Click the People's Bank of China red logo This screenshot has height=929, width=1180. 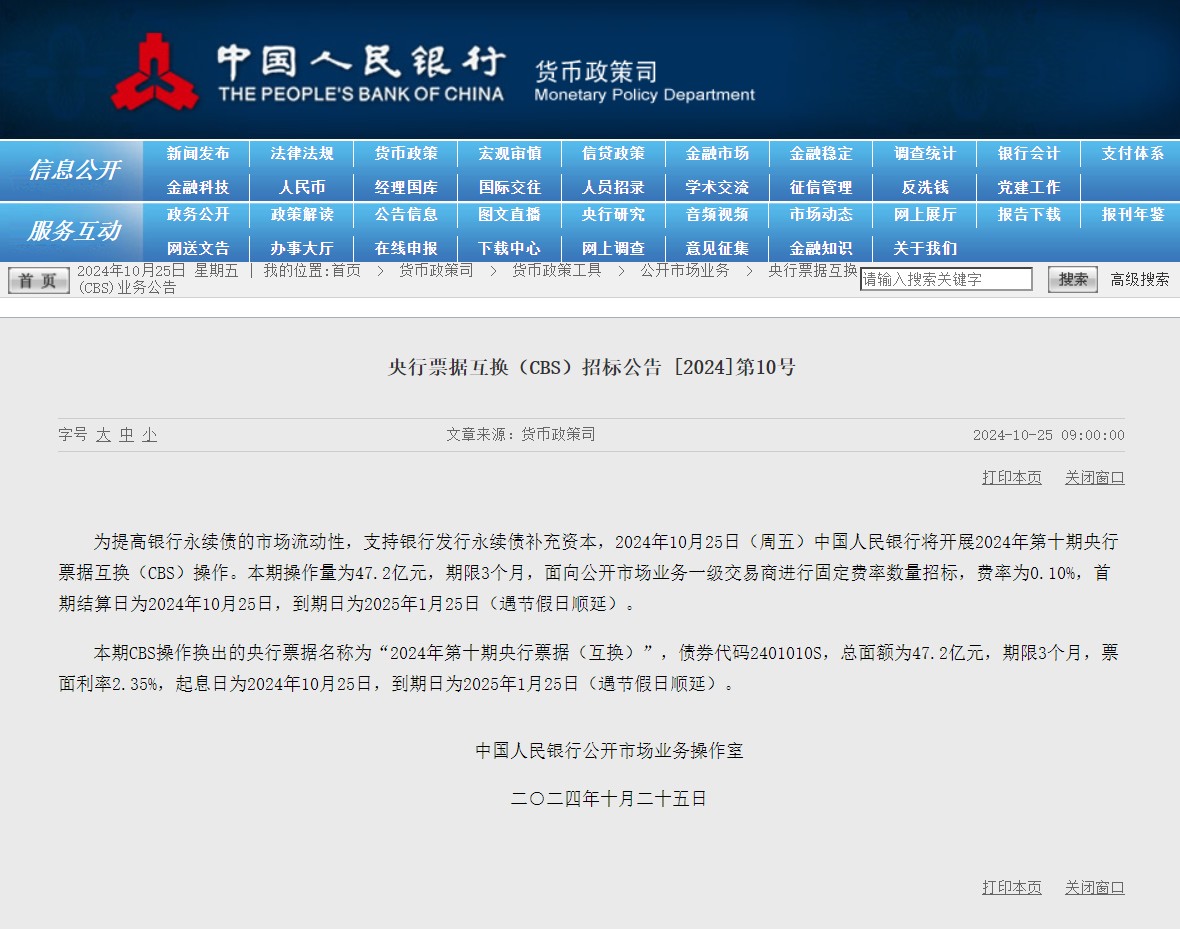(x=155, y=73)
